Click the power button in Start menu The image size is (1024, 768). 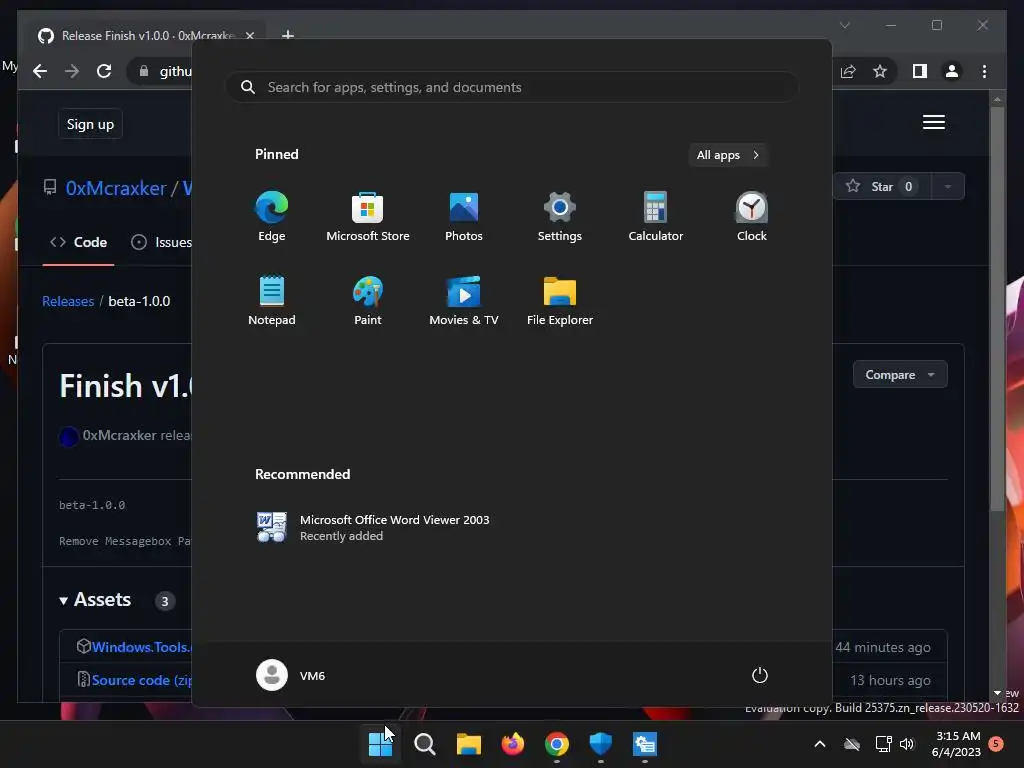(x=760, y=675)
